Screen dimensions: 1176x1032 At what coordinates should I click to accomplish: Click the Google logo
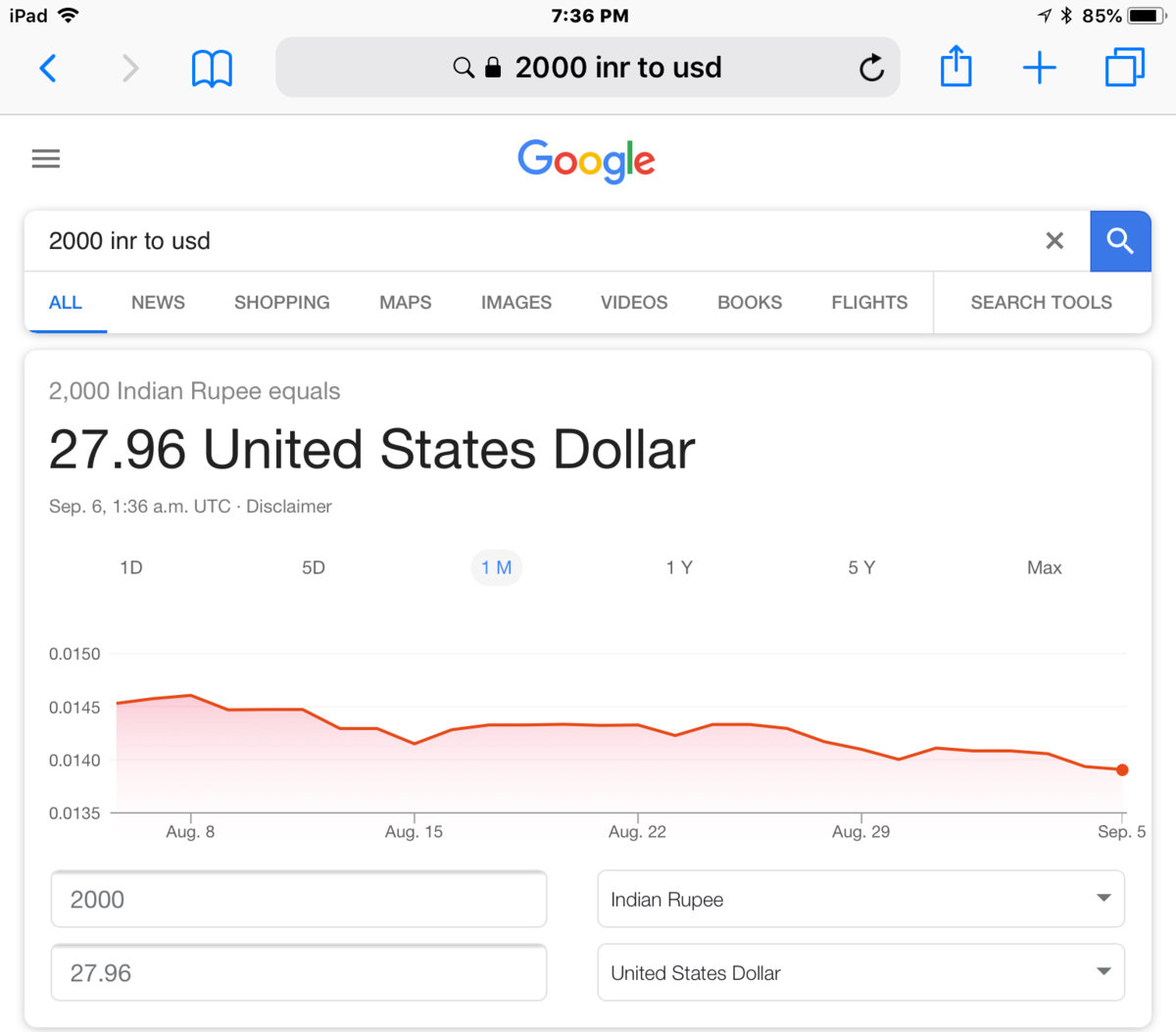(x=586, y=161)
